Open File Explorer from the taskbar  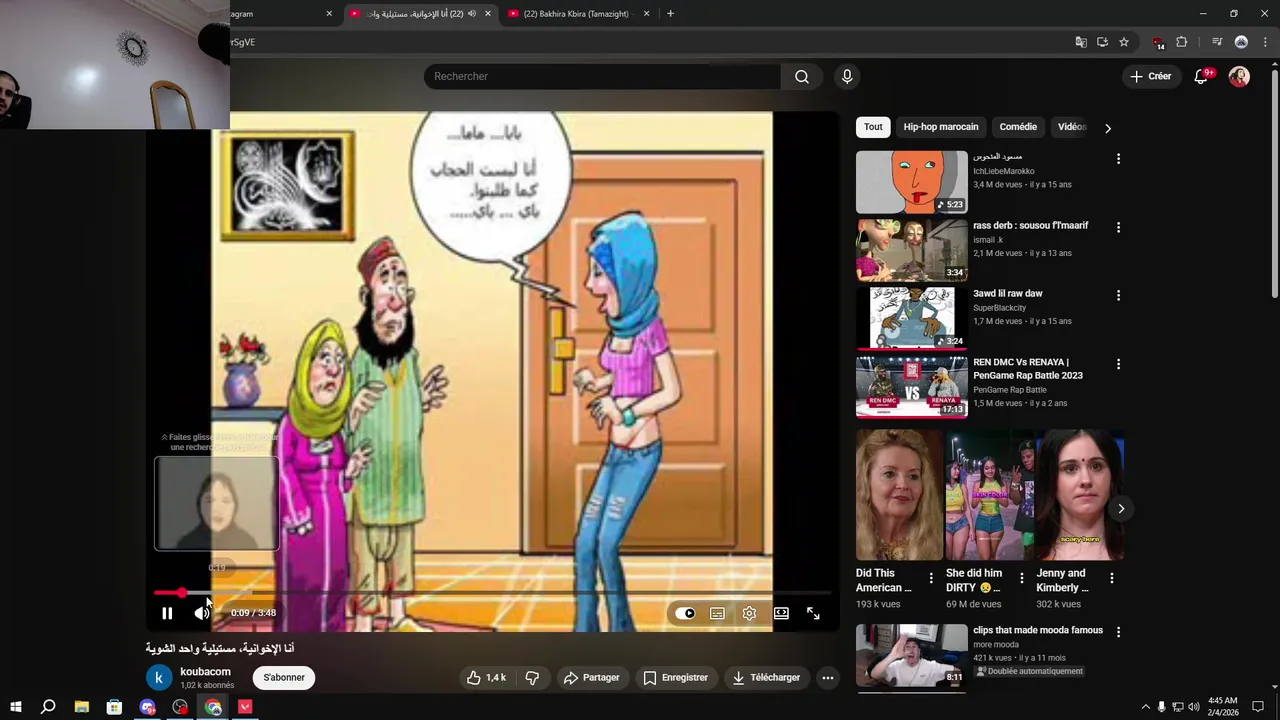(x=82, y=707)
